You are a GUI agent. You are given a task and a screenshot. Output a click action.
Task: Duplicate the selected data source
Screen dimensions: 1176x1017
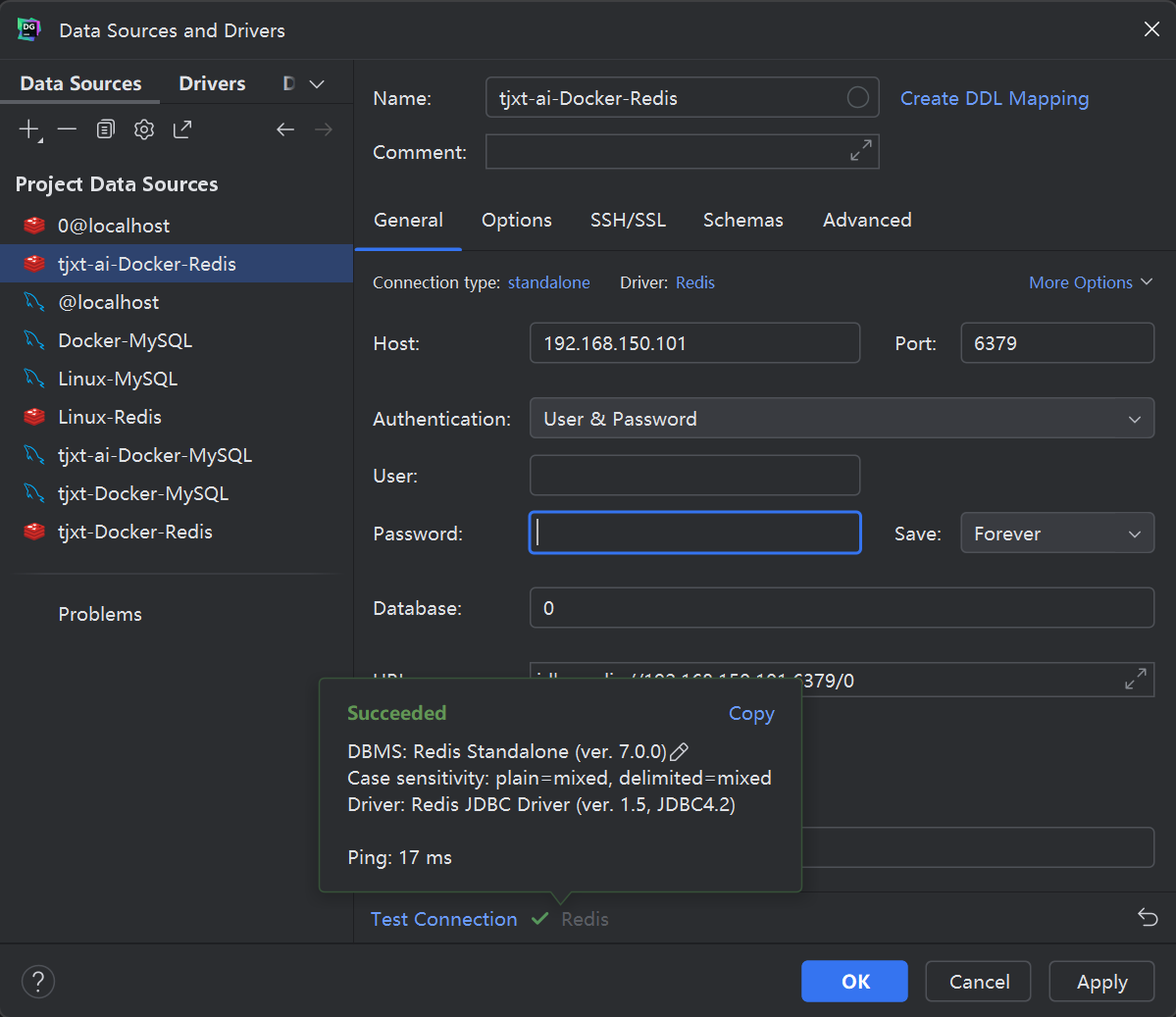coord(106,129)
